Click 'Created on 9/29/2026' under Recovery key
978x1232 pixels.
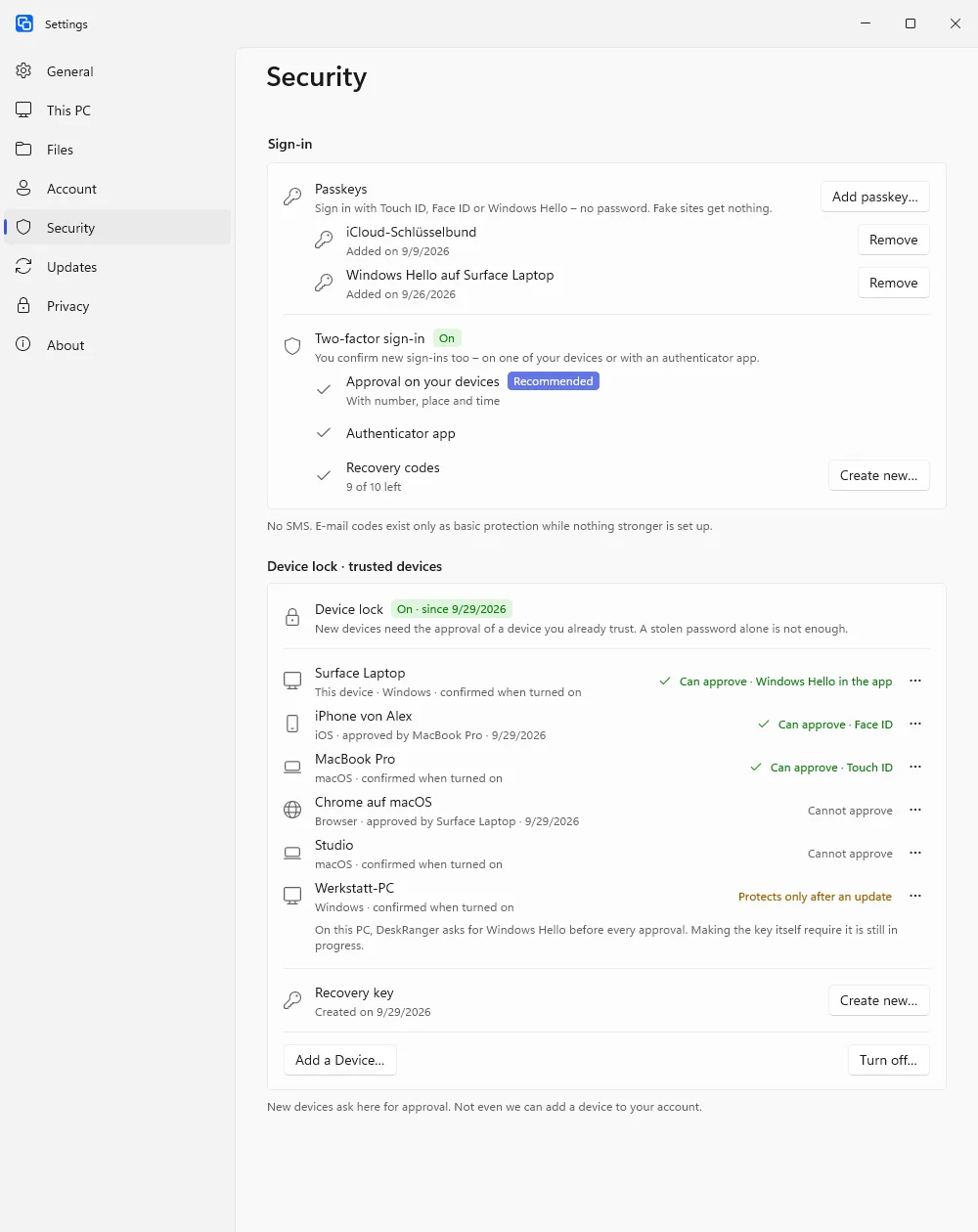point(373,1012)
